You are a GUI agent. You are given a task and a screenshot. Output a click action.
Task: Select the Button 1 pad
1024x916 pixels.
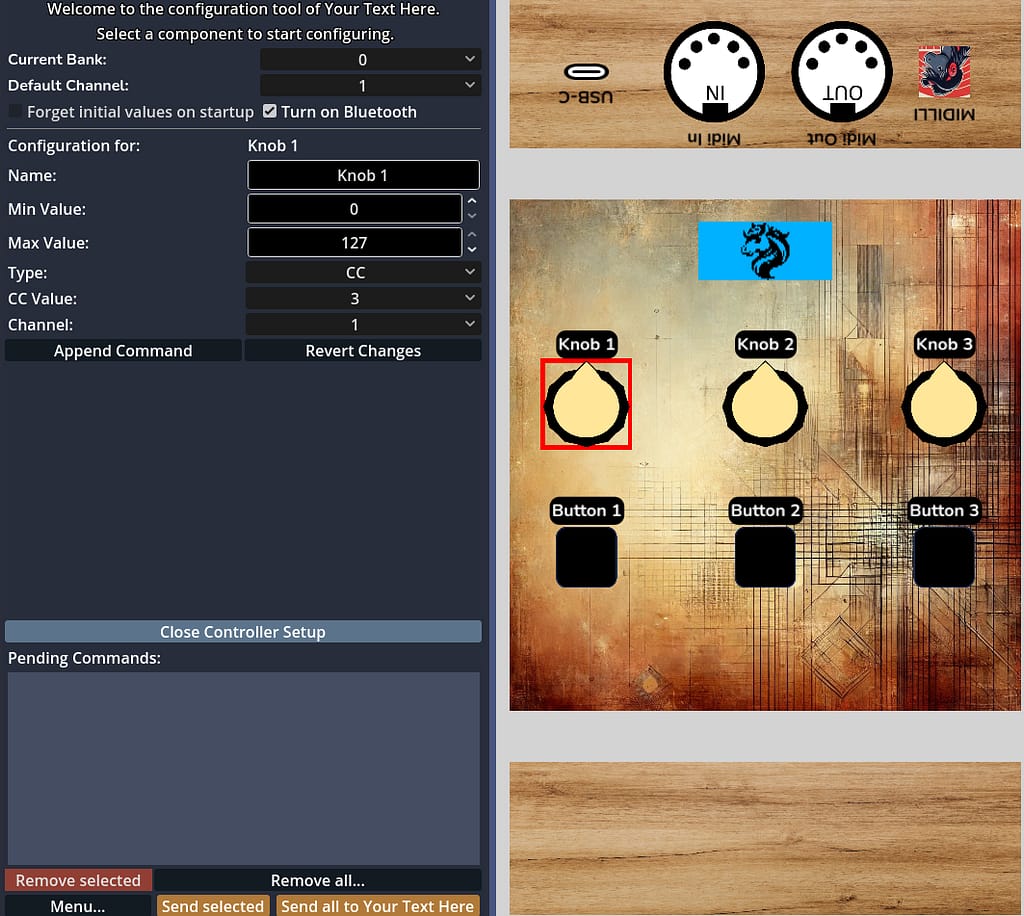pyautogui.click(x=586, y=557)
